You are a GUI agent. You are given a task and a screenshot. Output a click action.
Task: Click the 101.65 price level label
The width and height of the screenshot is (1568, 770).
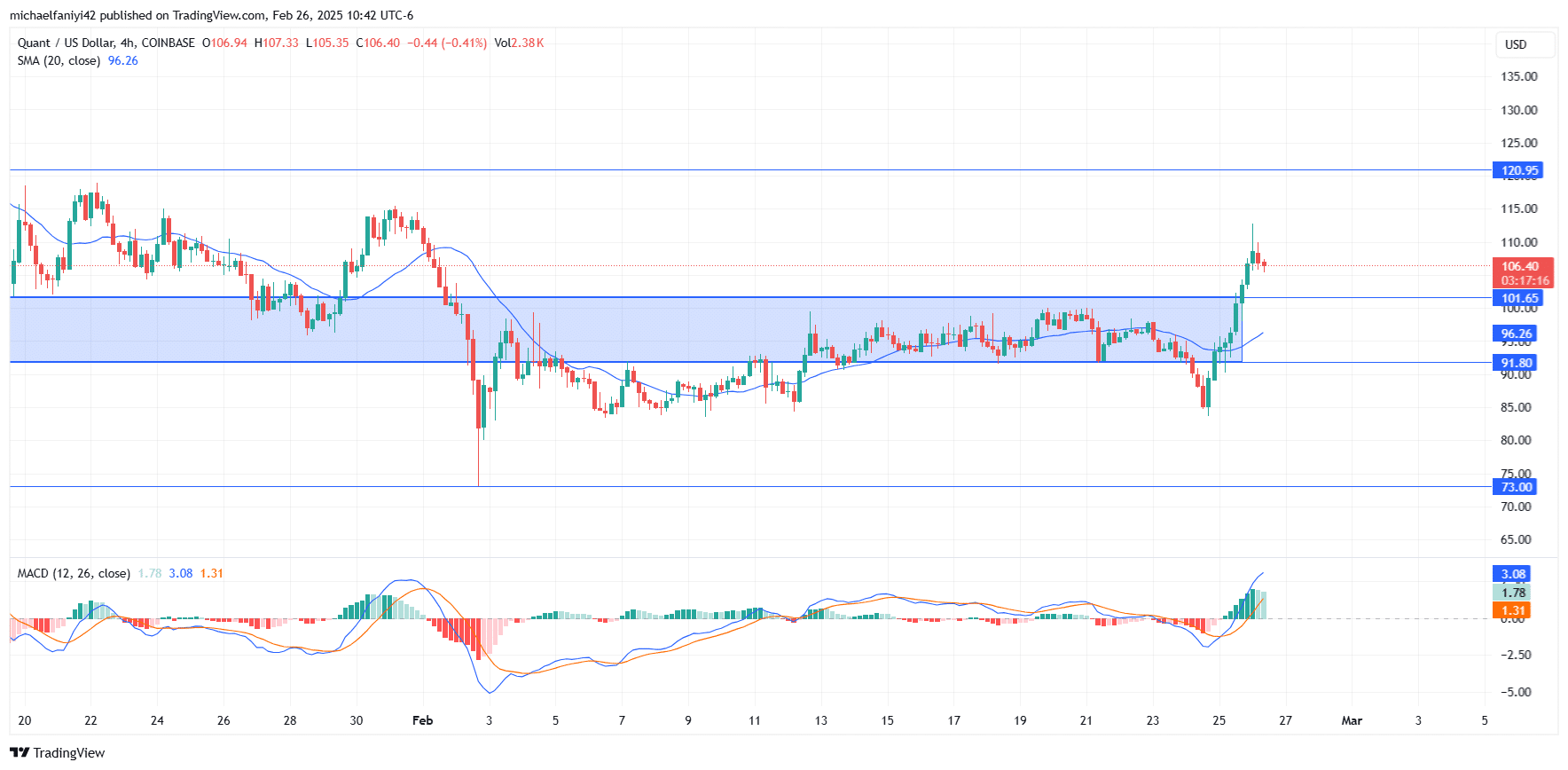tap(1518, 298)
